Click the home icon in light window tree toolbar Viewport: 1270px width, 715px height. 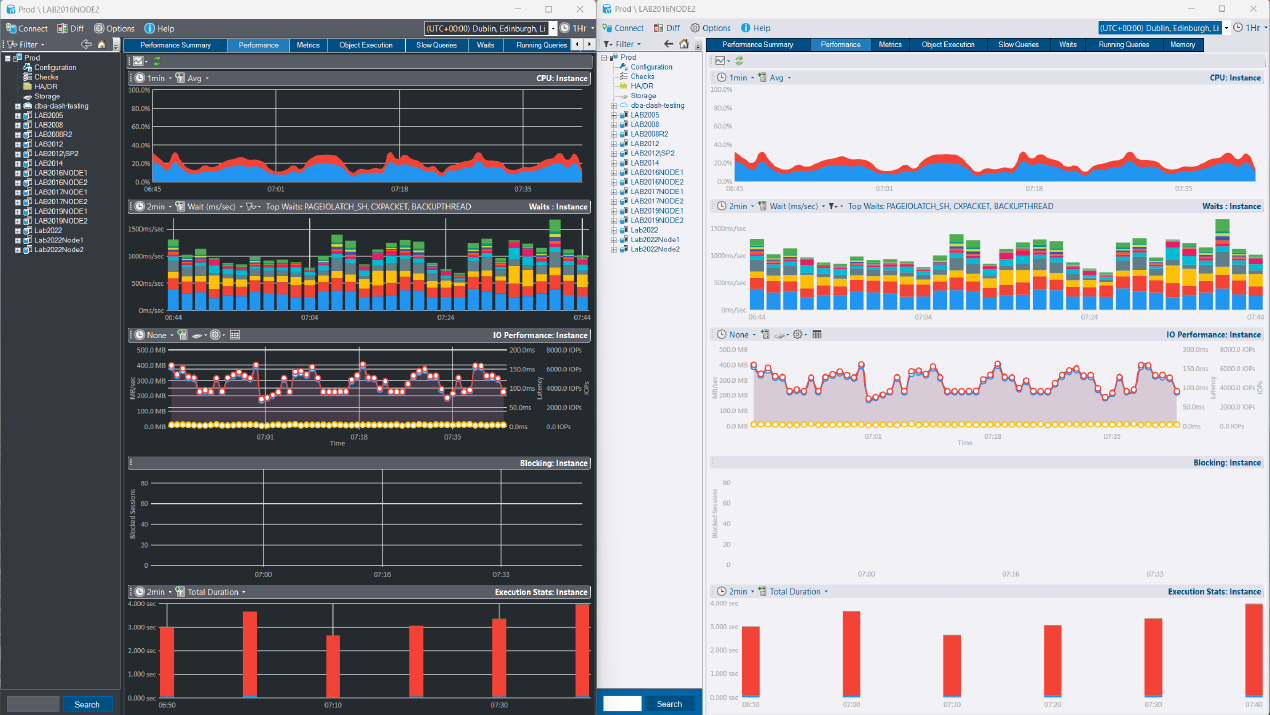[684, 44]
